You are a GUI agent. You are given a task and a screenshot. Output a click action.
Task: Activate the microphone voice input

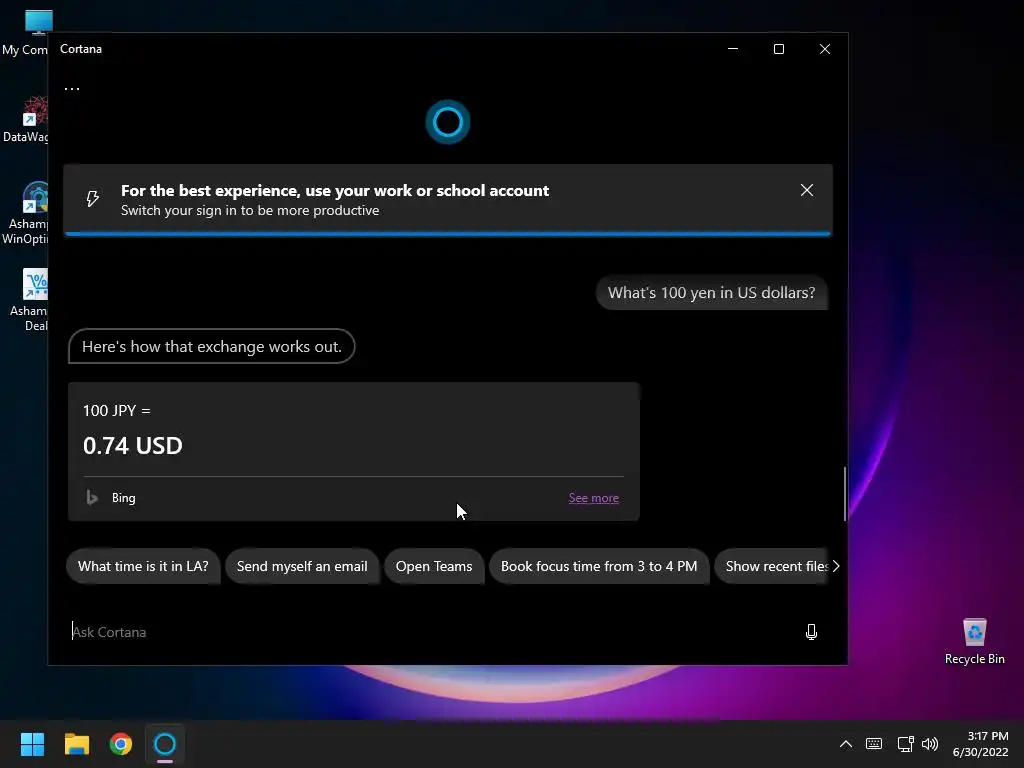click(x=811, y=632)
